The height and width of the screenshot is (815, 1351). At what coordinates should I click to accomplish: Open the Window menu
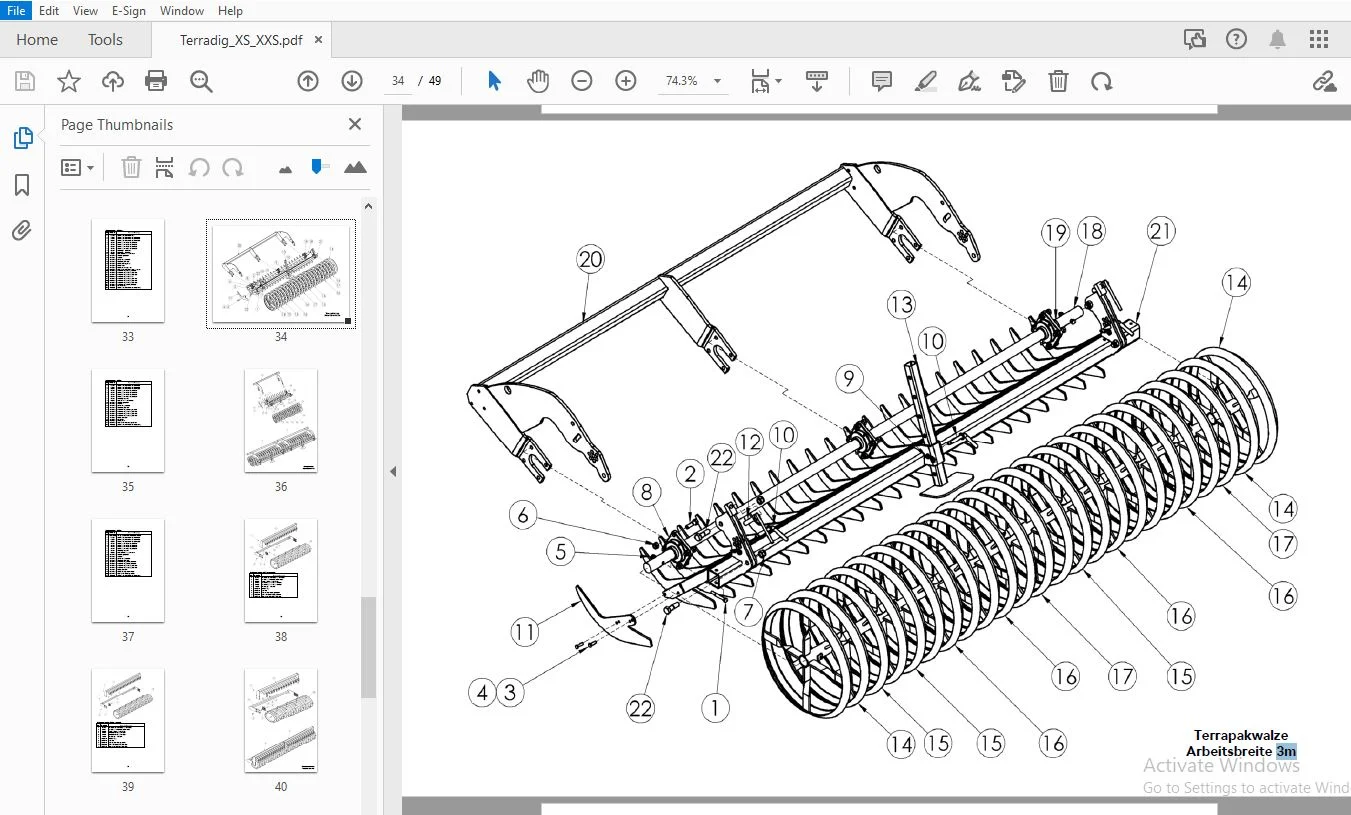(x=182, y=11)
